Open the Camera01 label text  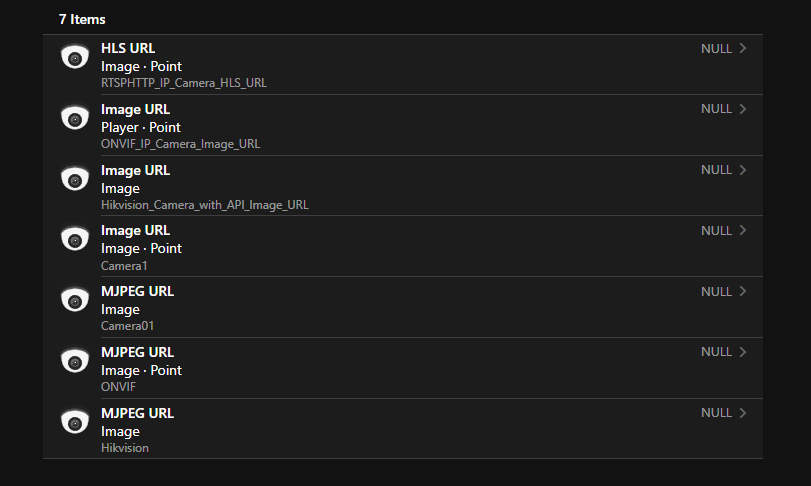pyautogui.click(x=127, y=326)
